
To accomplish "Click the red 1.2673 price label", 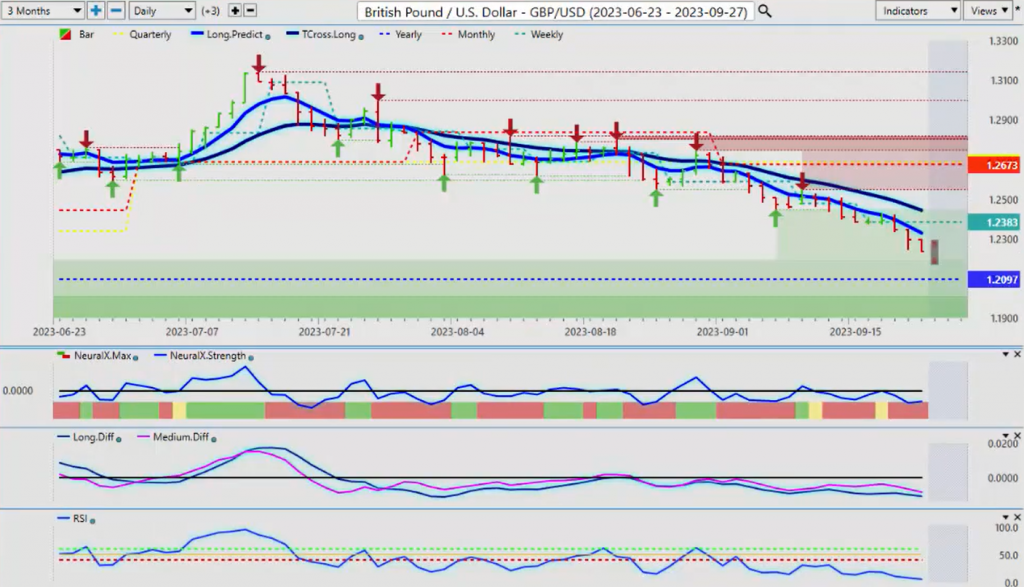I will [x=993, y=165].
